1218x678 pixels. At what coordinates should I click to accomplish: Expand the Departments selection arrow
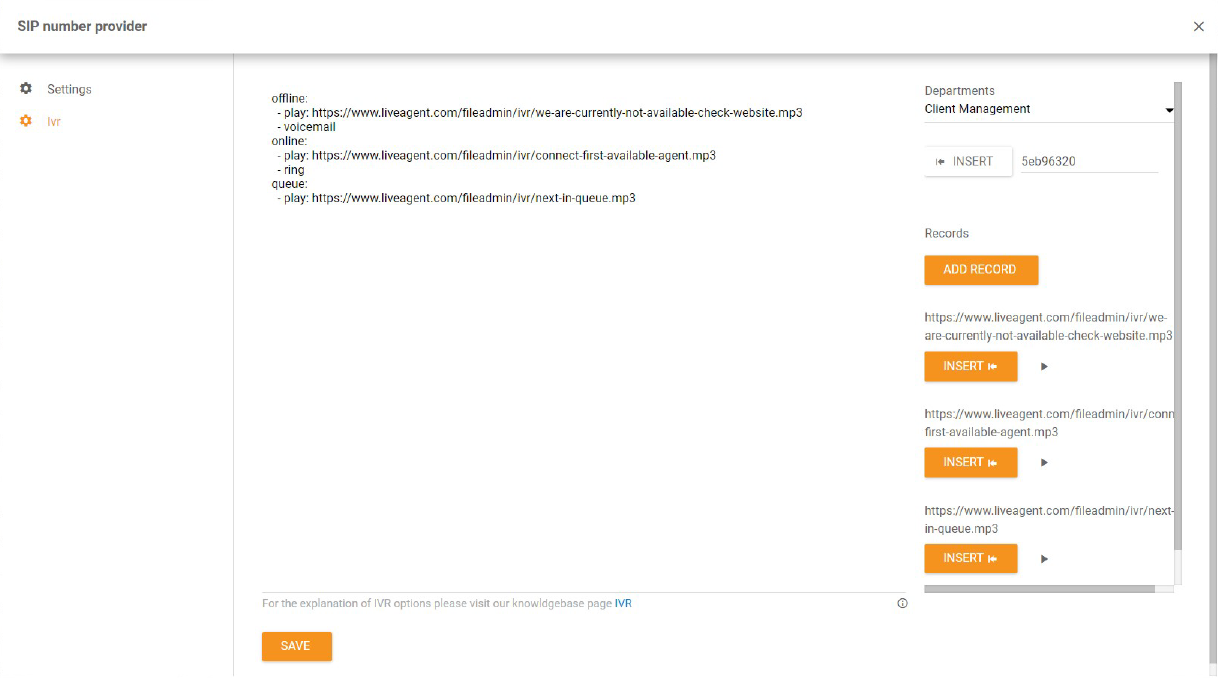pyautogui.click(x=1168, y=109)
